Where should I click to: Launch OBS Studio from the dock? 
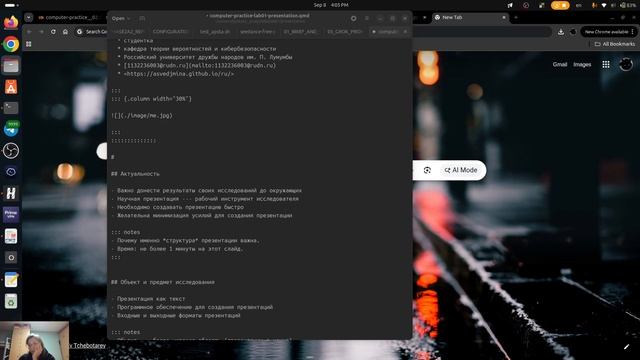coord(11,151)
